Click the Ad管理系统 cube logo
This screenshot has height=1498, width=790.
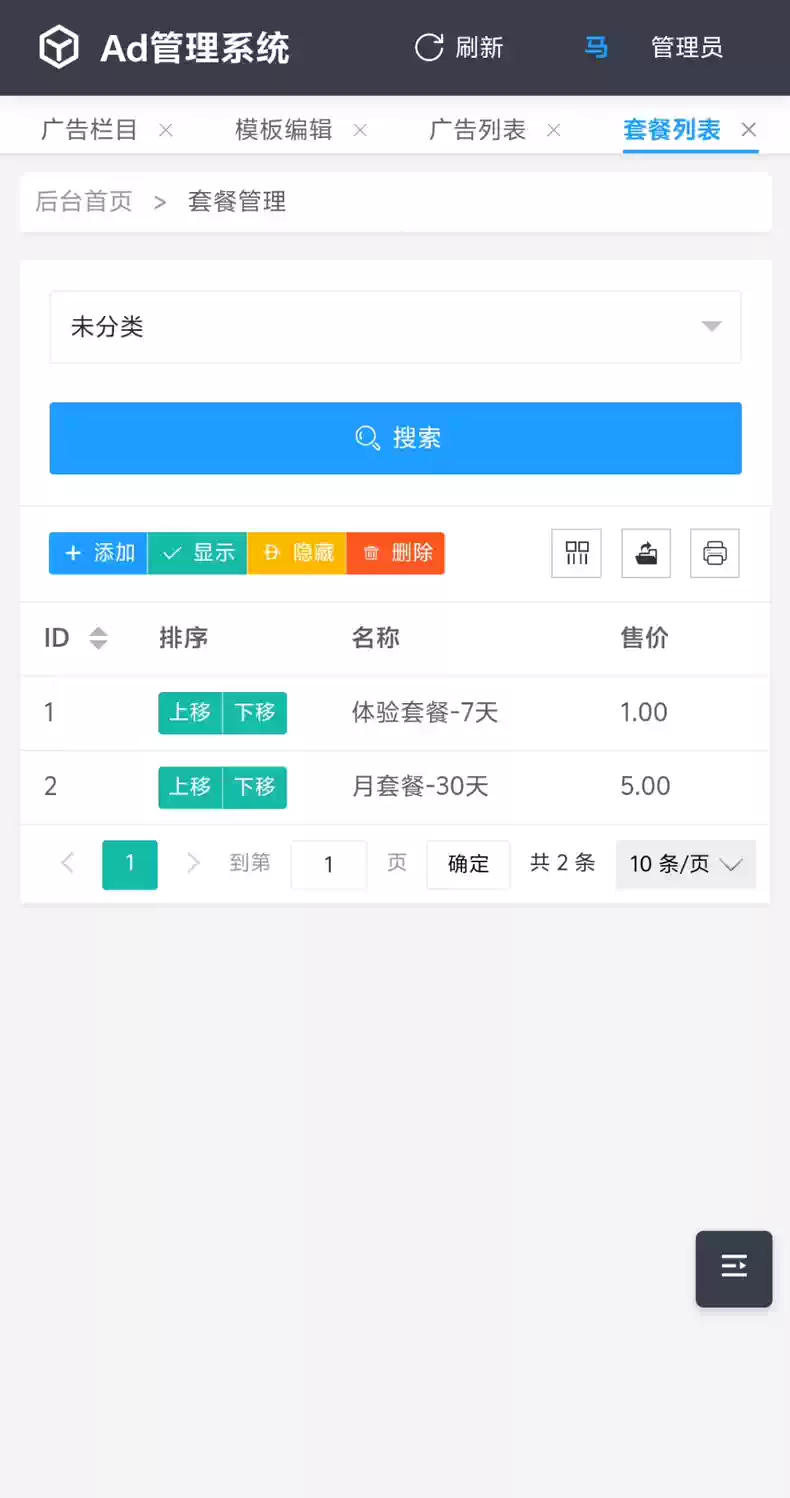[x=59, y=47]
